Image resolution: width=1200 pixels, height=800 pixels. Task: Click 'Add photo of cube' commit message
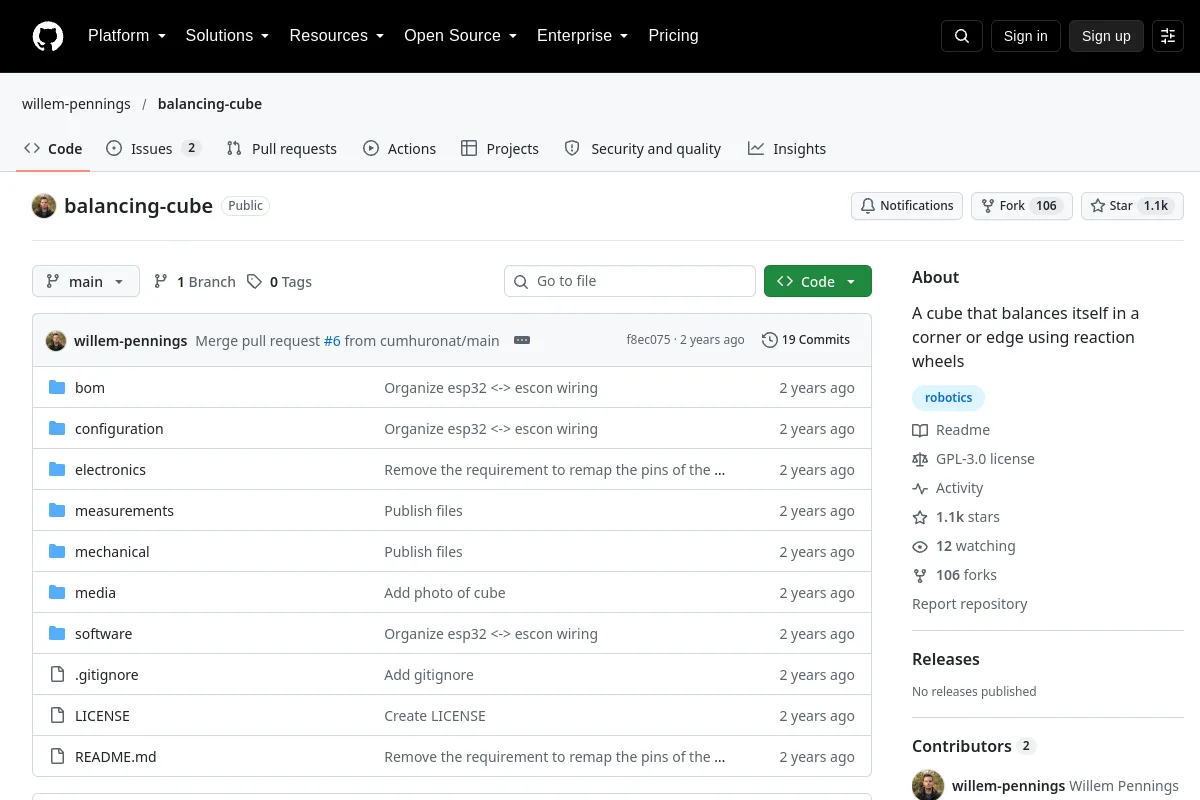[445, 593]
